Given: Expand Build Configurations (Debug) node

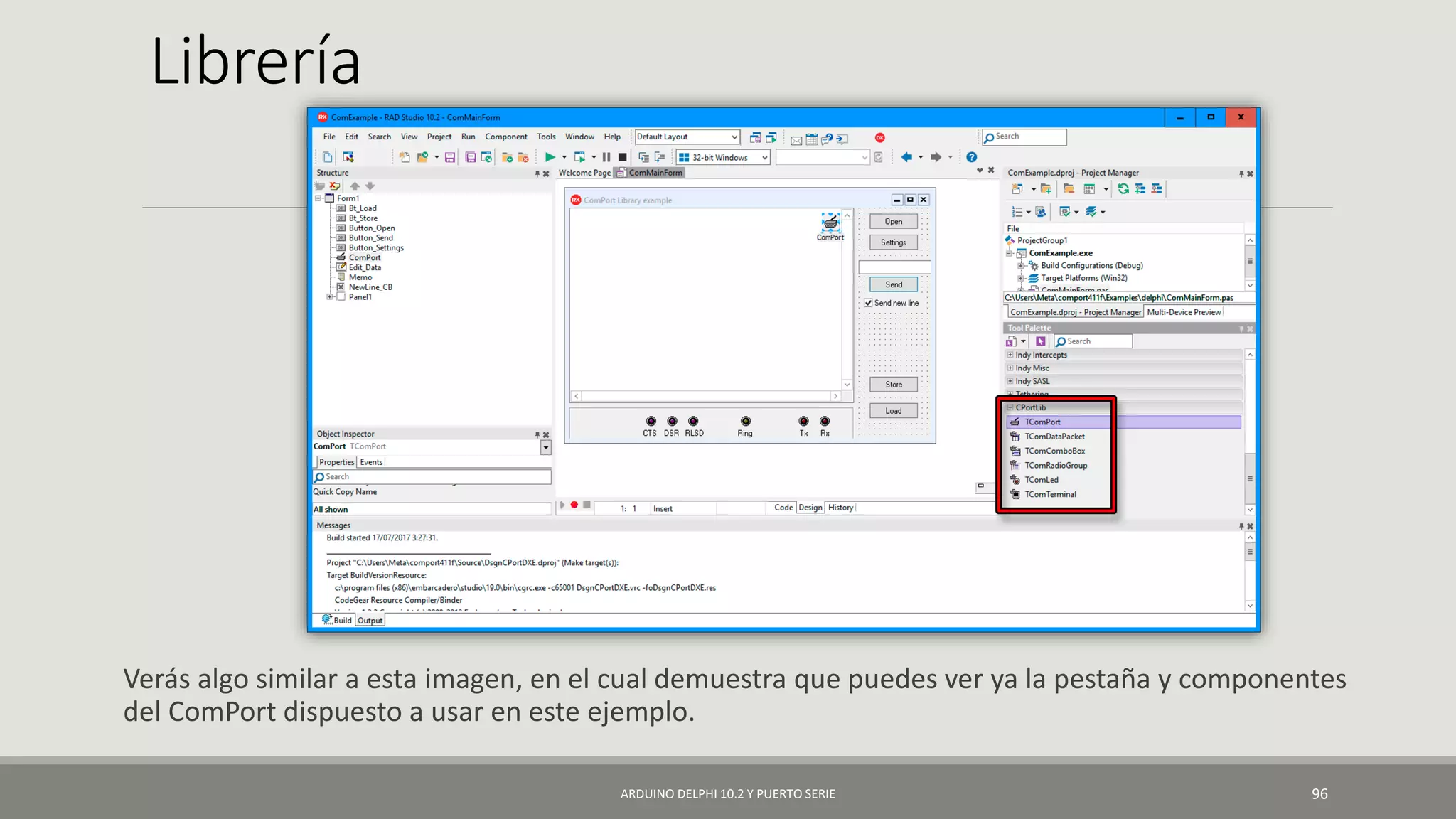Looking at the screenshot, I should click(1021, 266).
